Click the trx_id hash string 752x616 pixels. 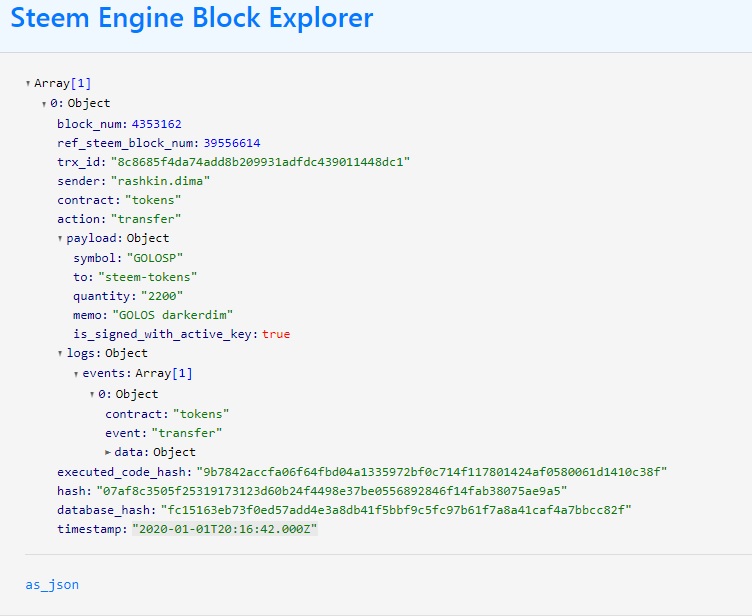pos(260,162)
